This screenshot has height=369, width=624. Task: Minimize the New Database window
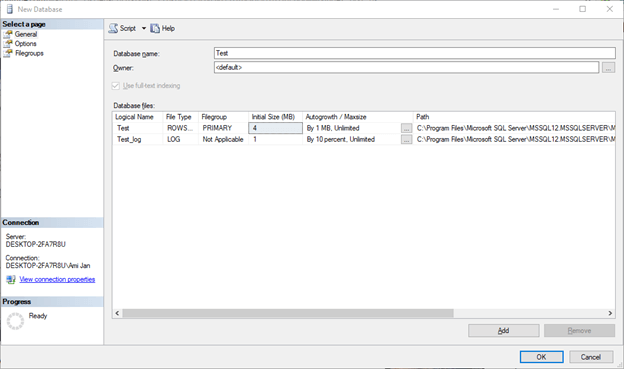point(556,9)
